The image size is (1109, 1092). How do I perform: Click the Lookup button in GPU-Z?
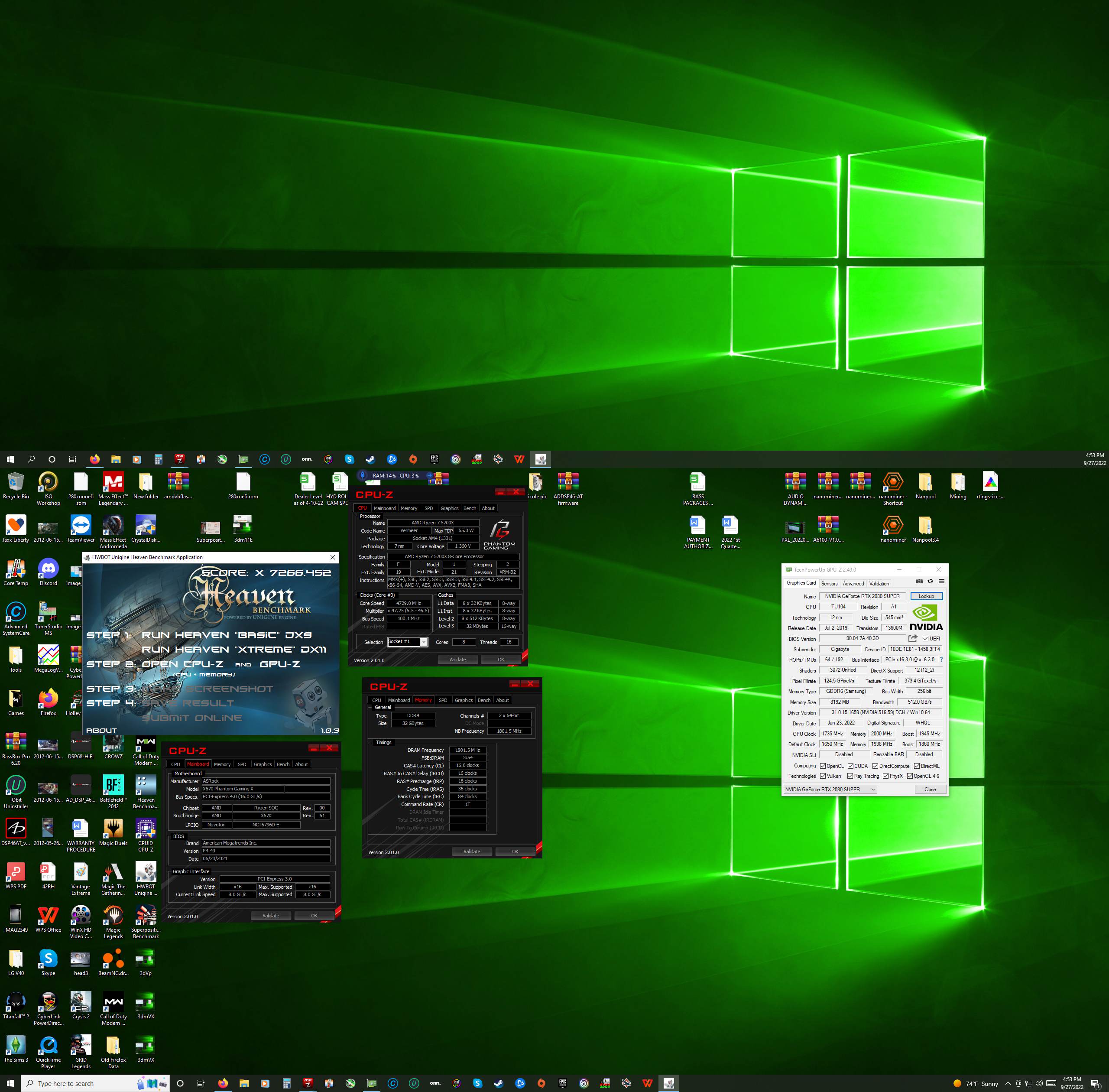(926, 596)
